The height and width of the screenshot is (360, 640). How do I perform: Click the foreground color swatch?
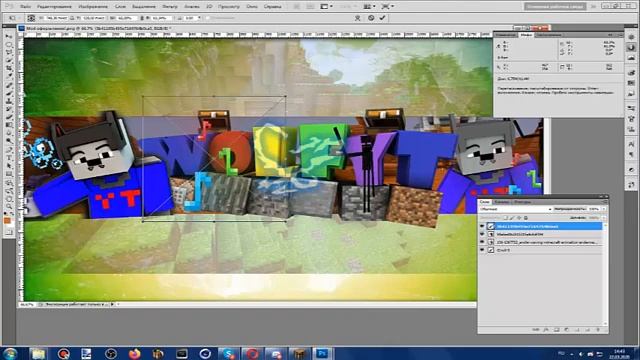tap(7, 221)
